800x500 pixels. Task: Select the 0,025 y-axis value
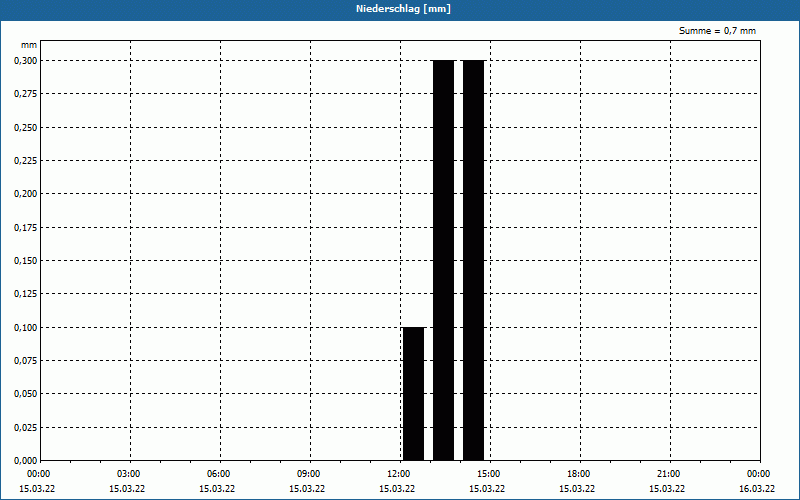coord(26,428)
